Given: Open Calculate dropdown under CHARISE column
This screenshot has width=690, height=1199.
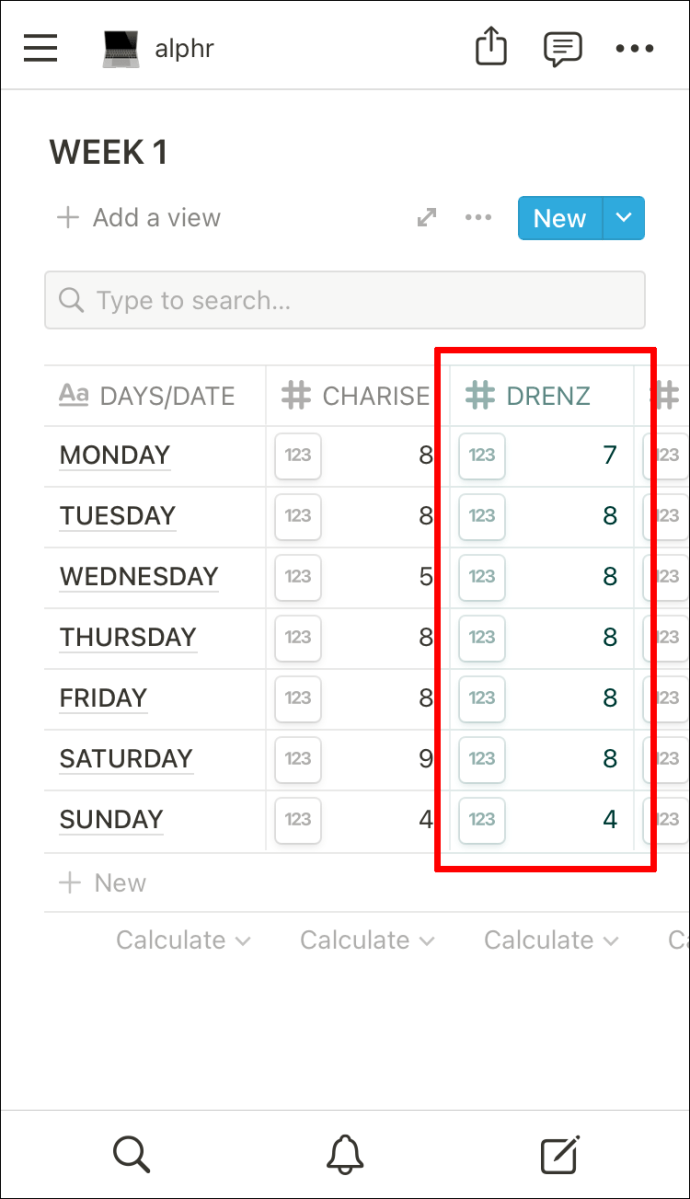Looking at the screenshot, I should tap(367, 940).
